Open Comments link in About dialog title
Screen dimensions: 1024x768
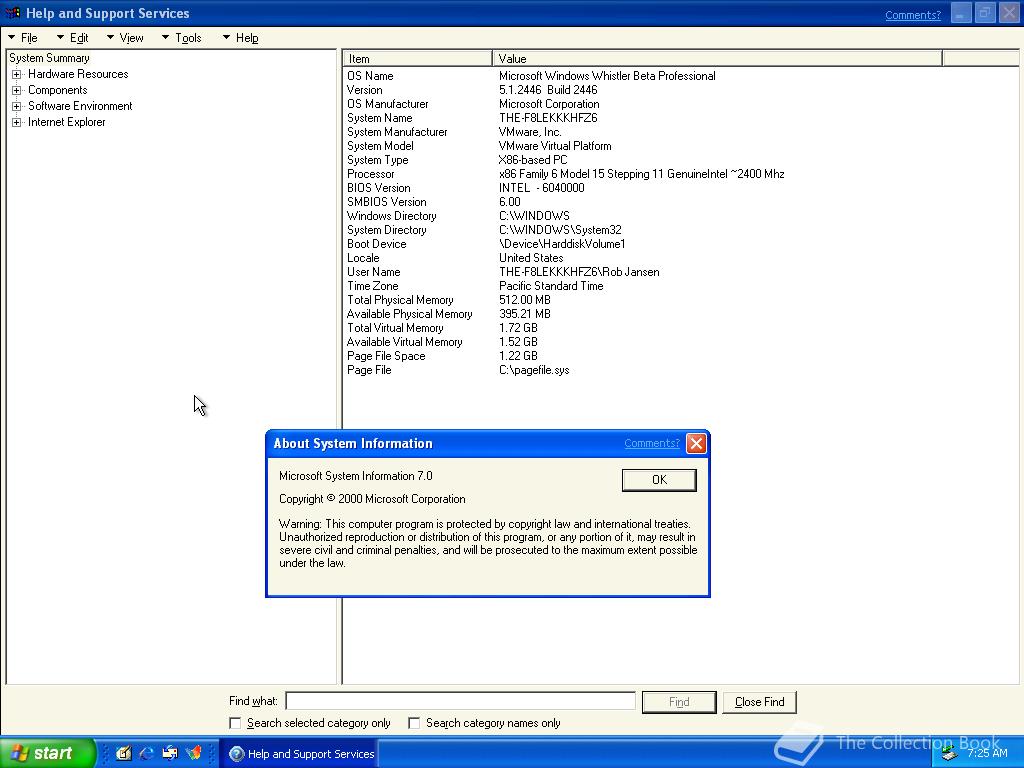pyautogui.click(x=651, y=443)
